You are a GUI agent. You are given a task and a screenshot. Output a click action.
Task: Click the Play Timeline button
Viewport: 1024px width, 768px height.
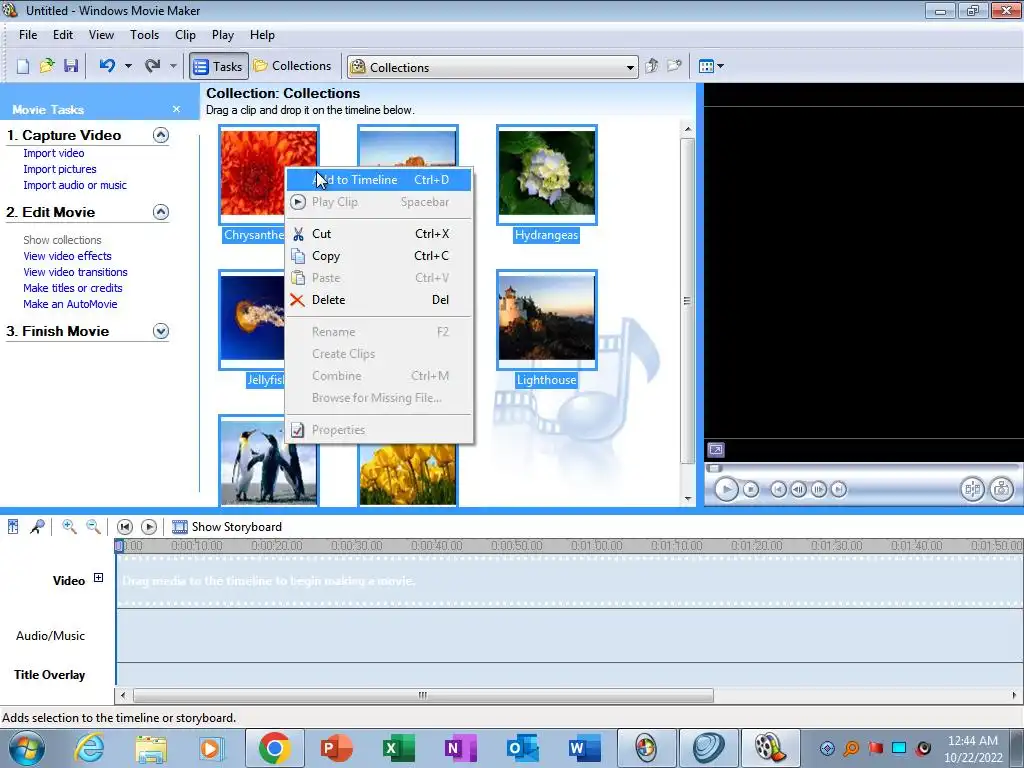pyautogui.click(x=149, y=526)
